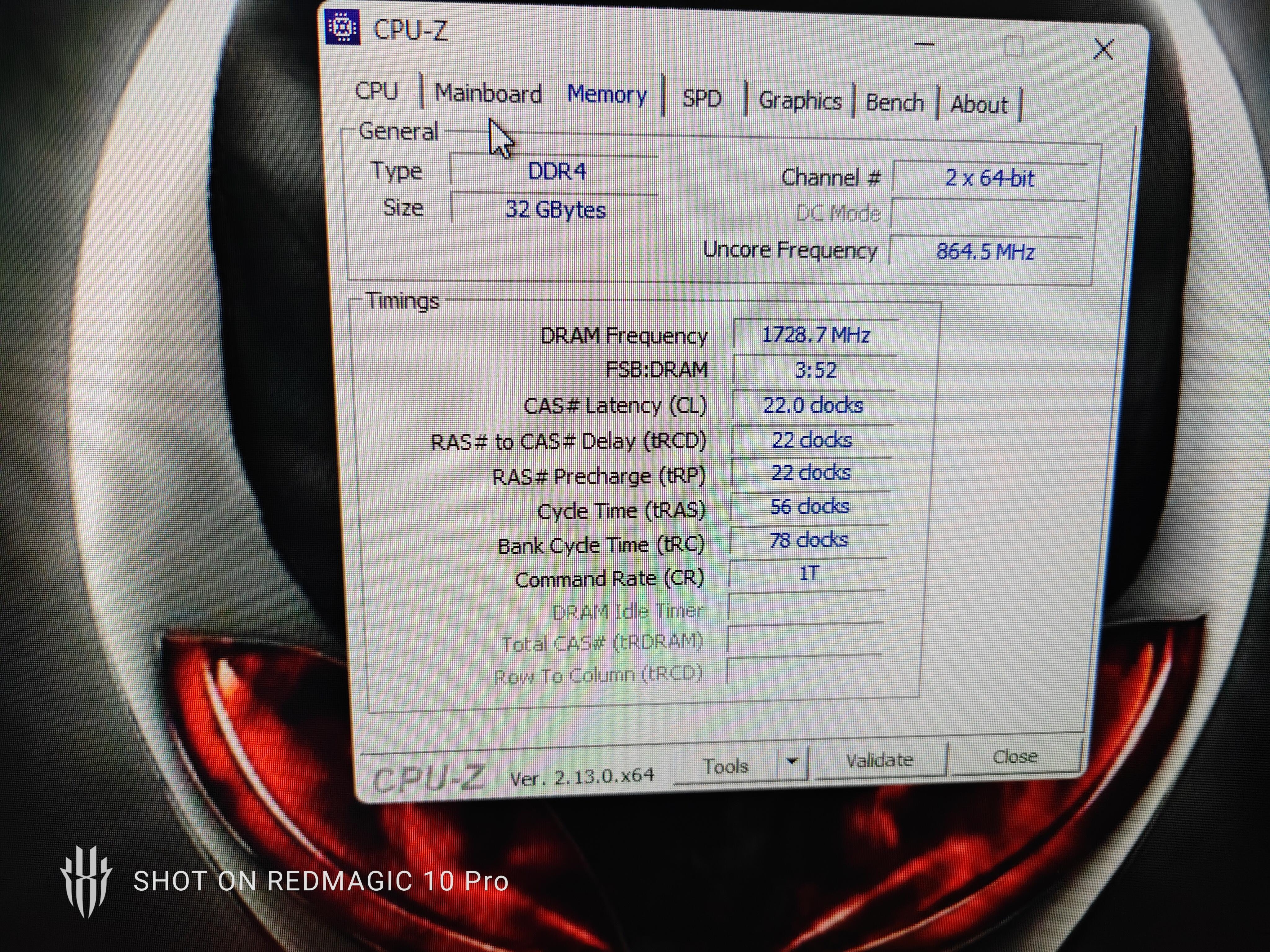Viewport: 1270px width, 952px height.
Task: Click the Size 32 GBytes field
Action: click(x=555, y=209)
